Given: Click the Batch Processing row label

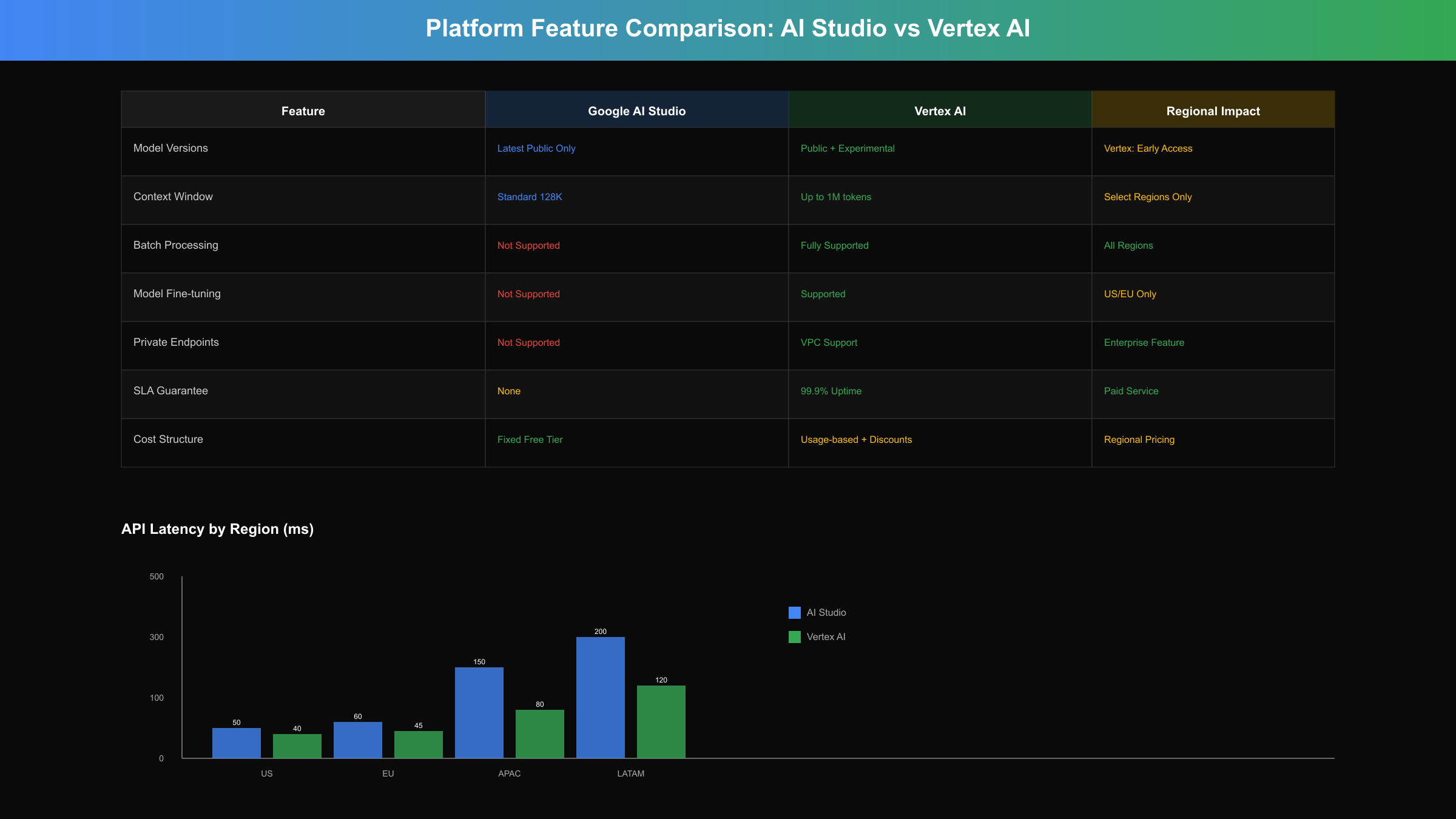Looking at the screenshot, I should click(176, 245).
